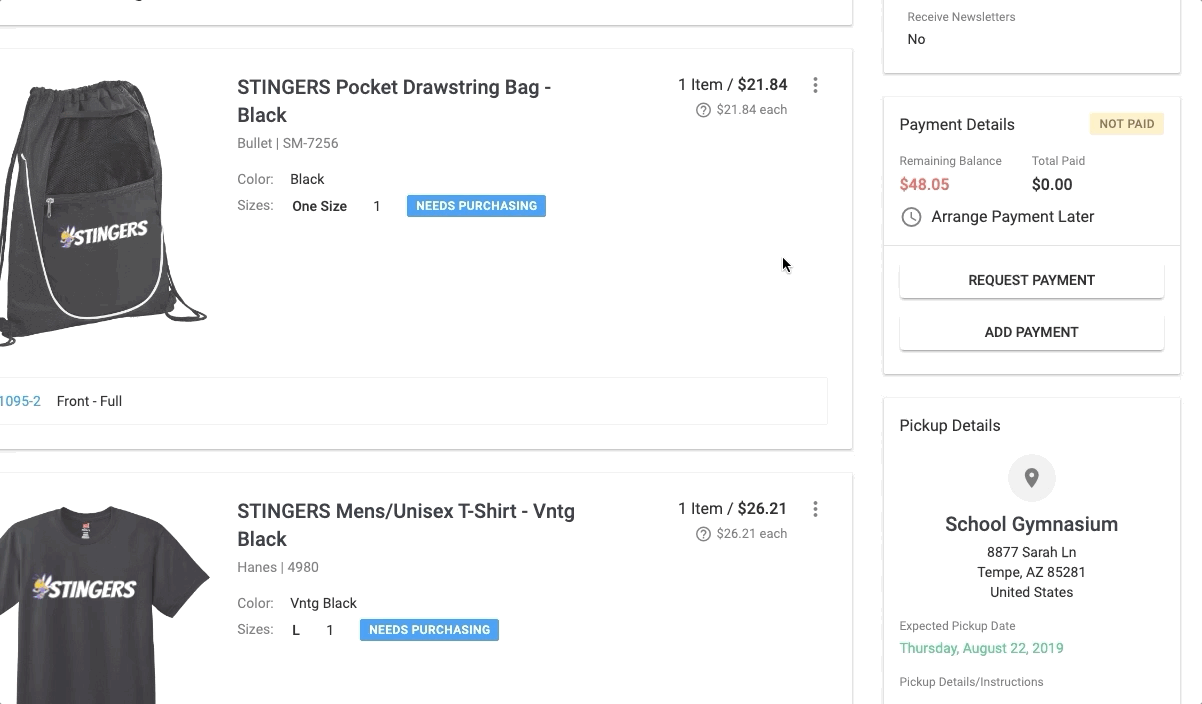Click the $48.05 remaining balance amount
Screen dimensions: 1202x704
pos(924,185)
